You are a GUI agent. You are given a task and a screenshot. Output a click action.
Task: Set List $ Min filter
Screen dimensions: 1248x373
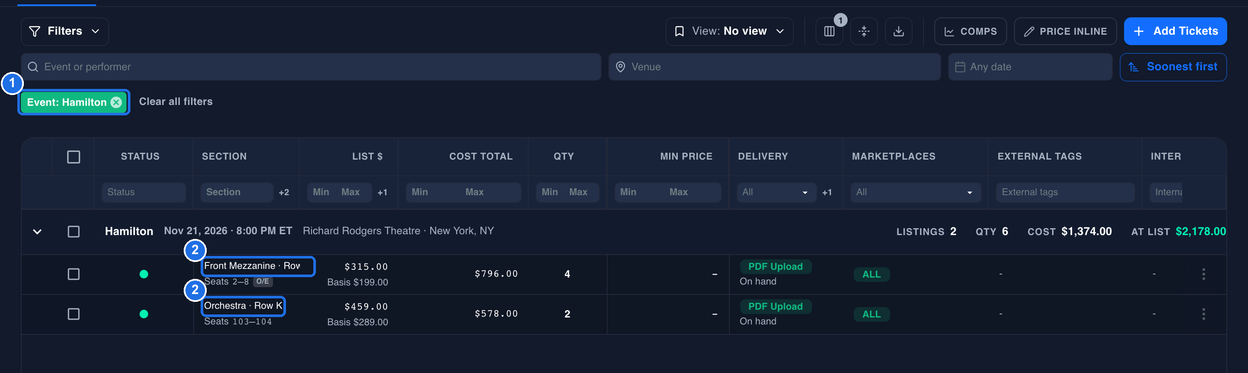[321, 192]
